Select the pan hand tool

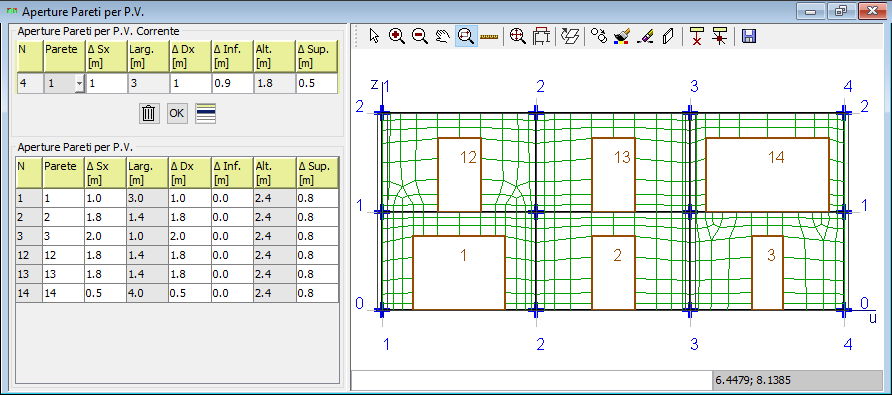pos(443,36)
